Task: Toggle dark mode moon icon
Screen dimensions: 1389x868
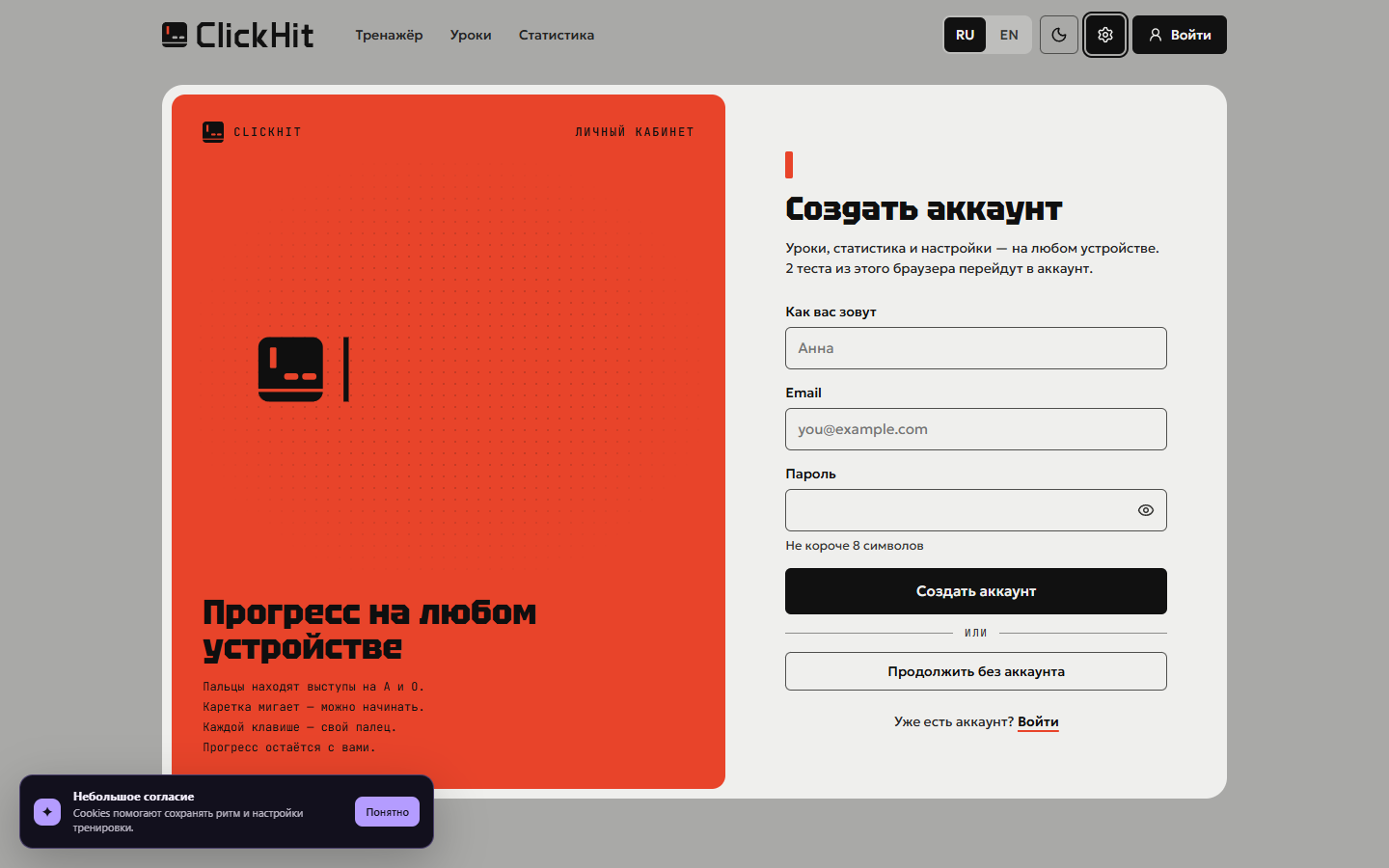Action: tap(1059, 35)
